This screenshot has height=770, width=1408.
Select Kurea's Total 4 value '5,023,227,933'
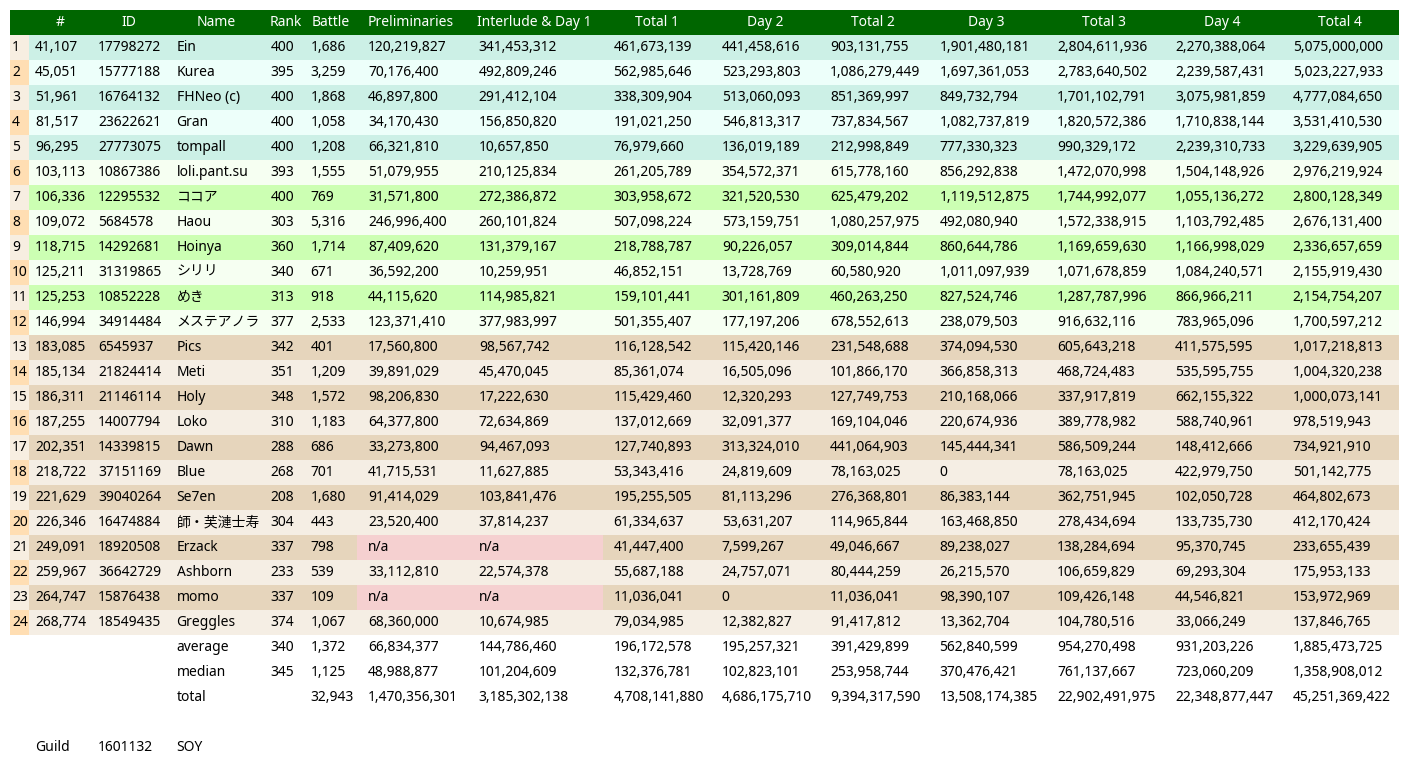pos(1338,71)
